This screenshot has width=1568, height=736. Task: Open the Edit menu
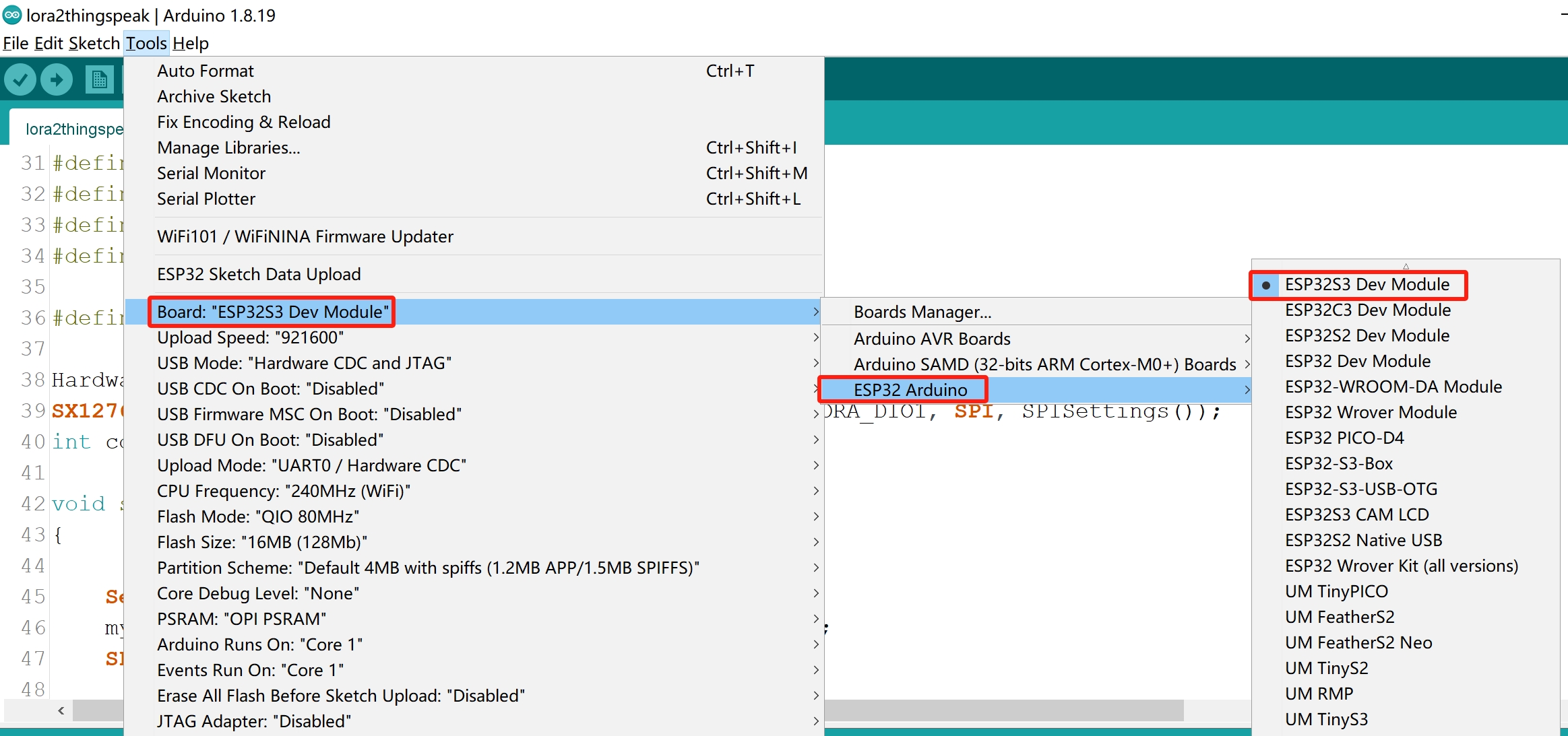49,43
